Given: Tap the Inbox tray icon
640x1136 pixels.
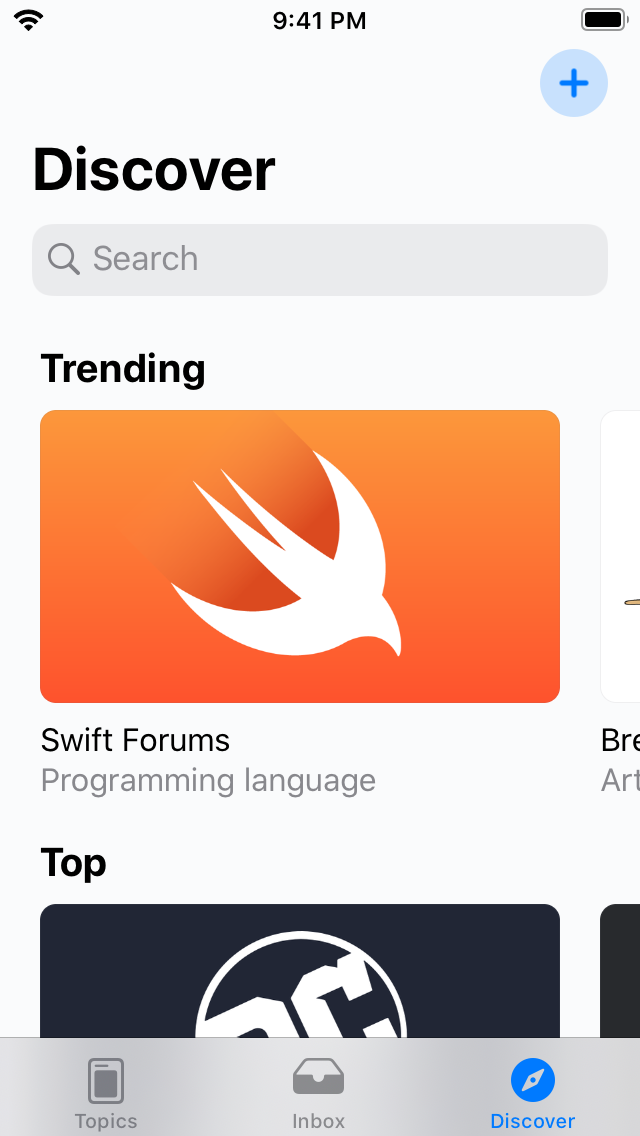Looking at the screenshot, I should (x=318, y=1078).
